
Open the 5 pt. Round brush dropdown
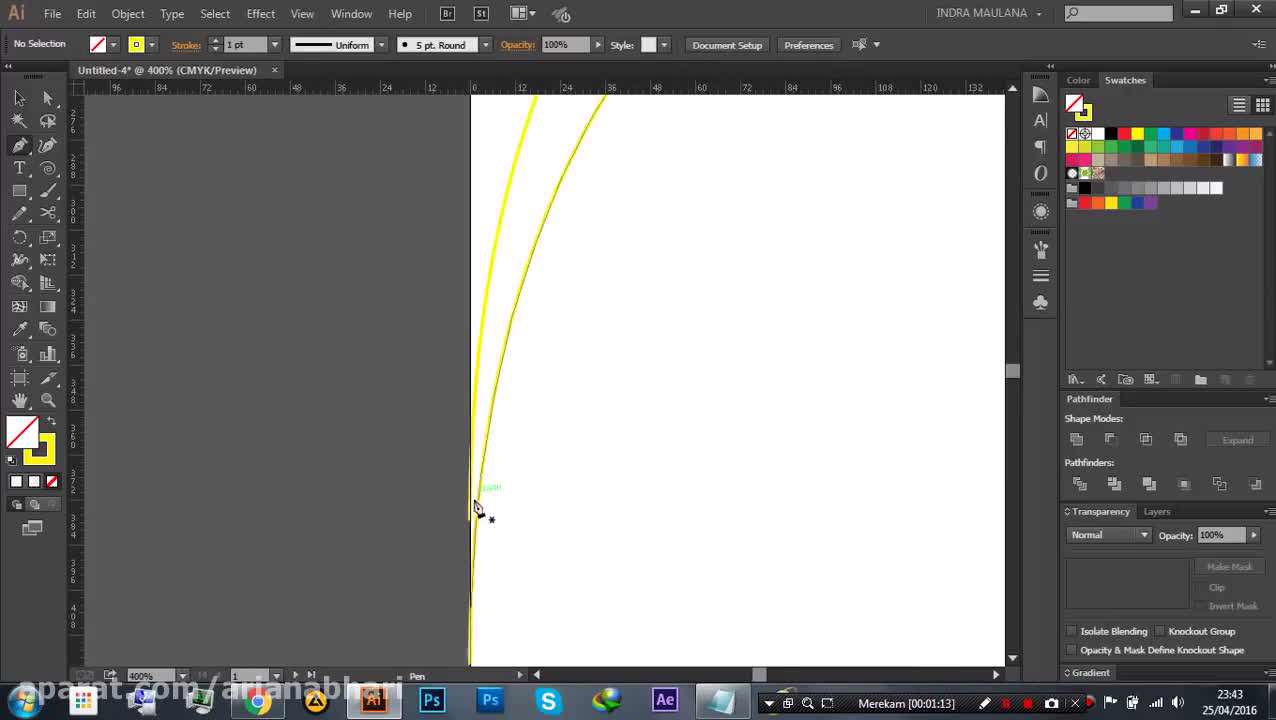(x=485, y=45)
